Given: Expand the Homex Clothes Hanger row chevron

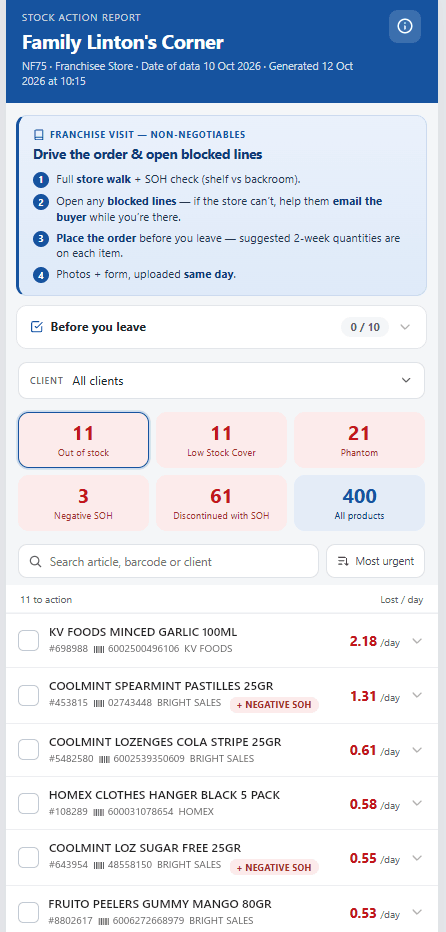Looking at the screenshot, I should [417, 803].
